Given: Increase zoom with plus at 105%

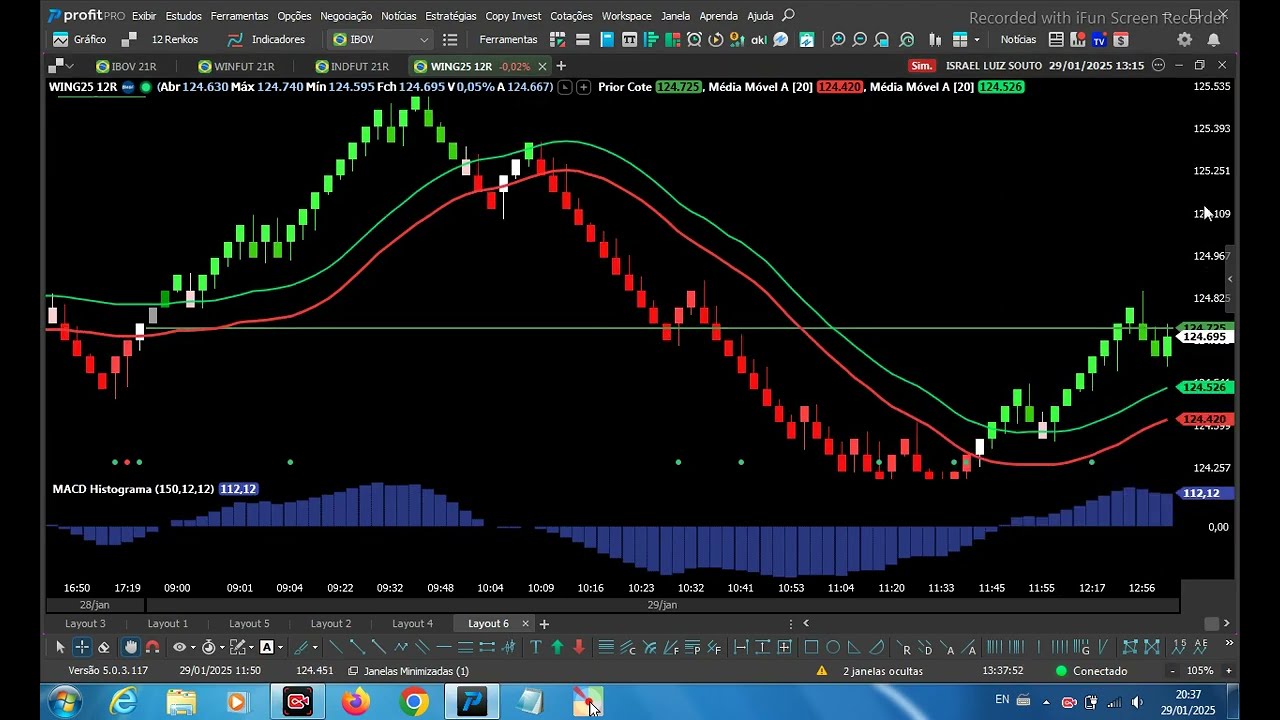Looking at the screenshot, I should click(1228, 671).
